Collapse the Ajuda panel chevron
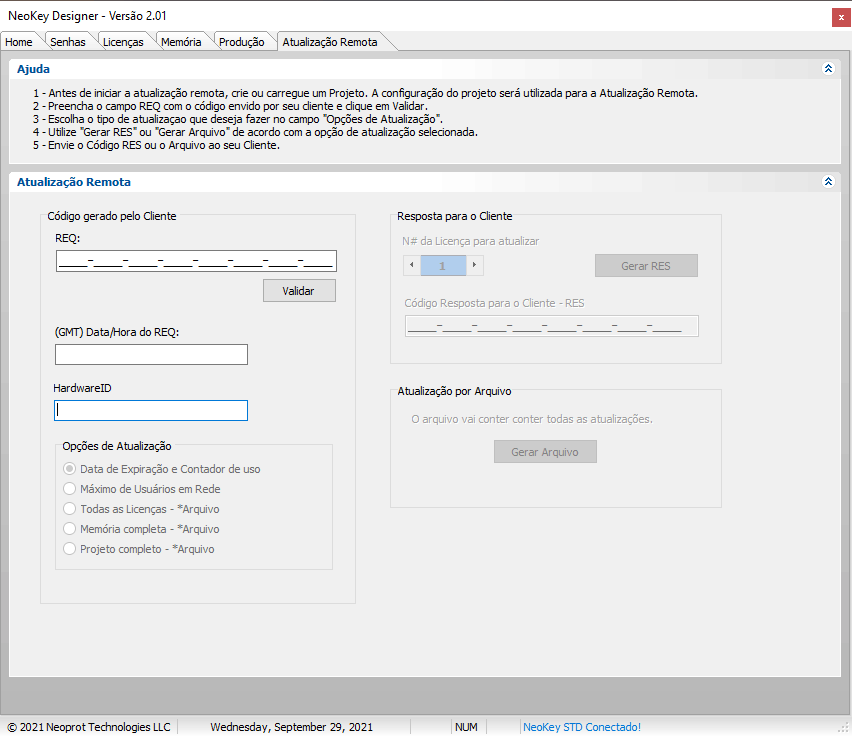The image size is (852, 736). click(x=828, y=69)
